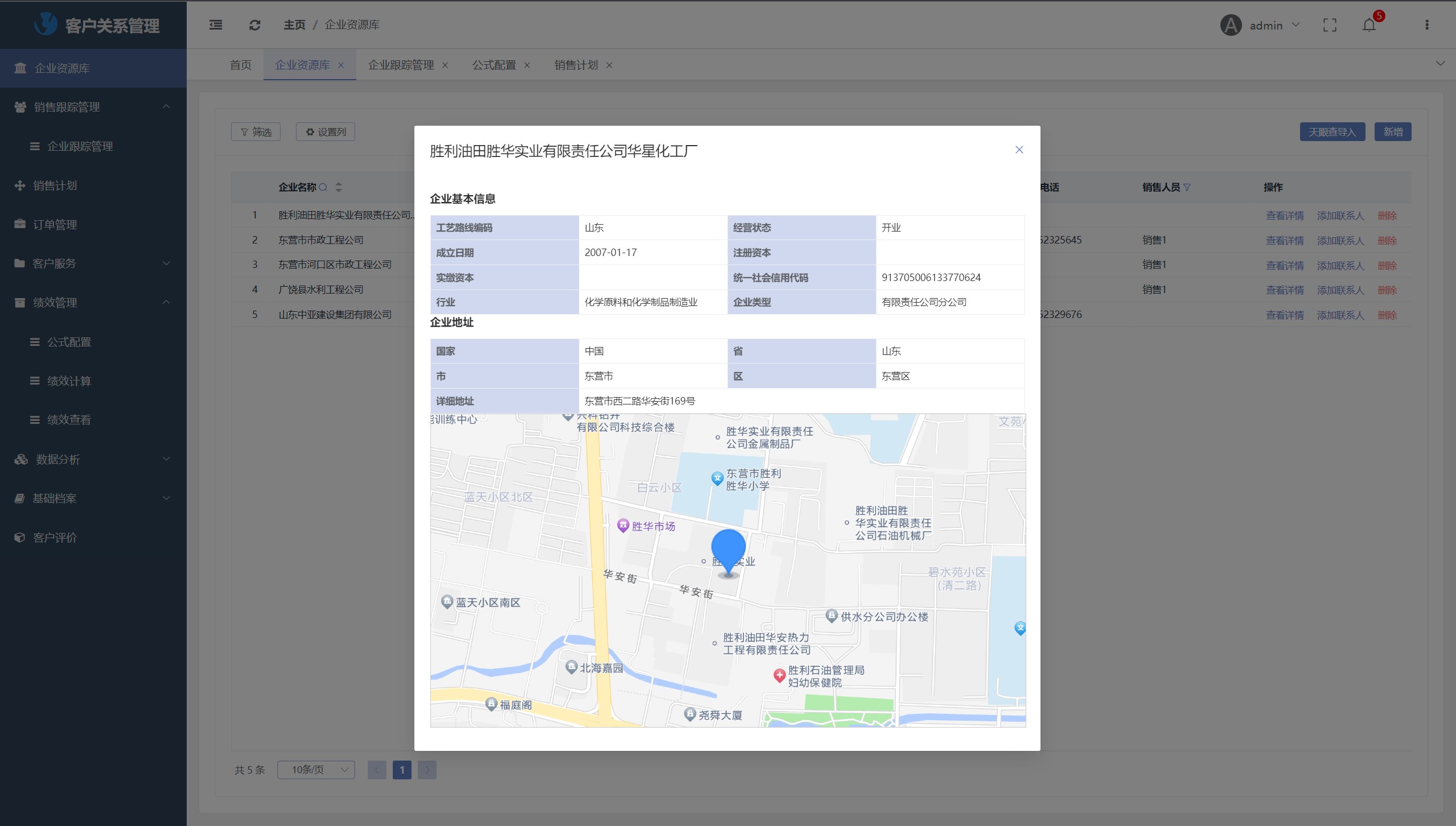Viewport: 1456px width, 826px height.
Task: Close the company detail dialog
Action: pos(1019,150)
